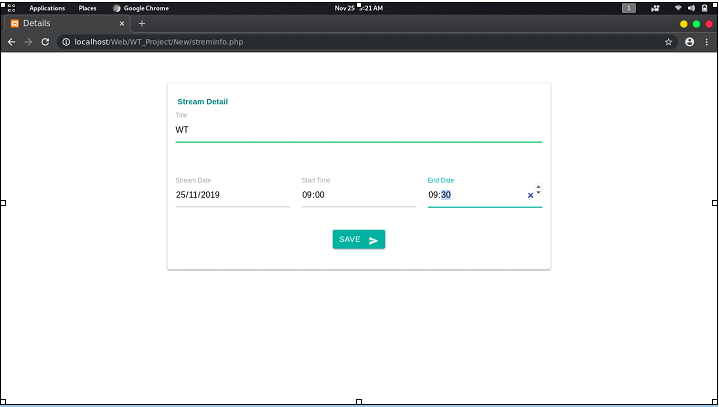
Task: Click the Stream Date label
Action: [193, 181]
